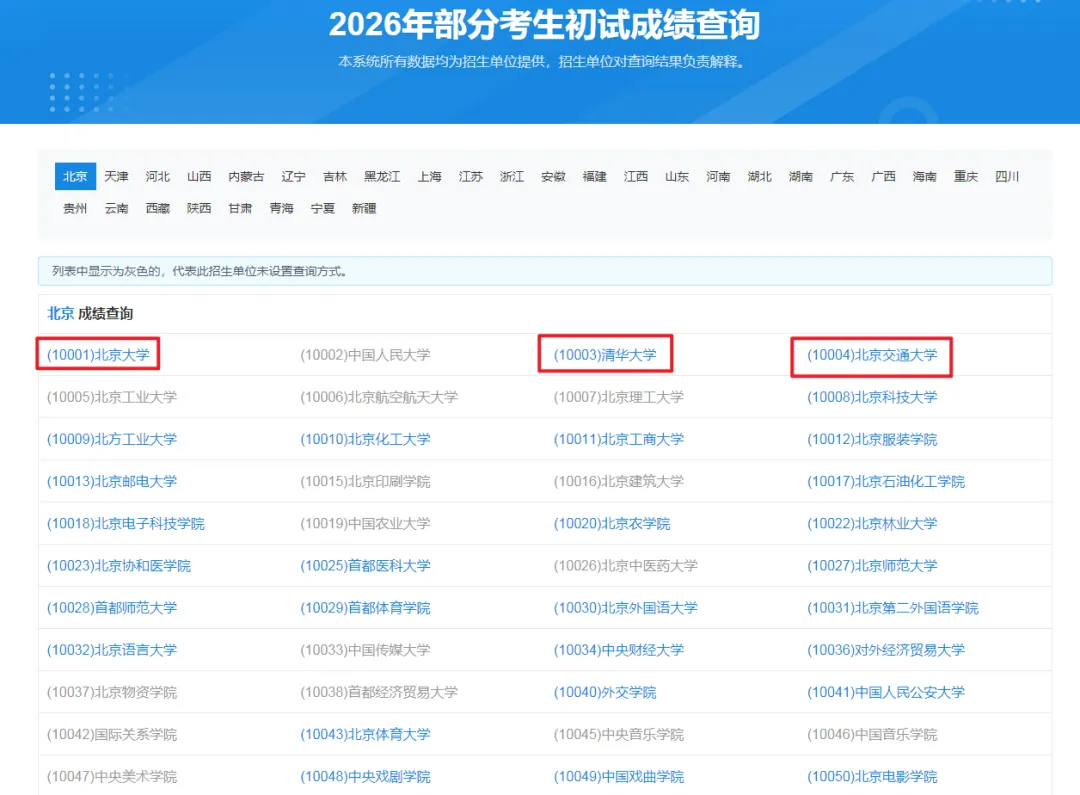Click the (10013)北京邮电大学 link
This screenshot has width=1080, height=795.
click(112, 481)
